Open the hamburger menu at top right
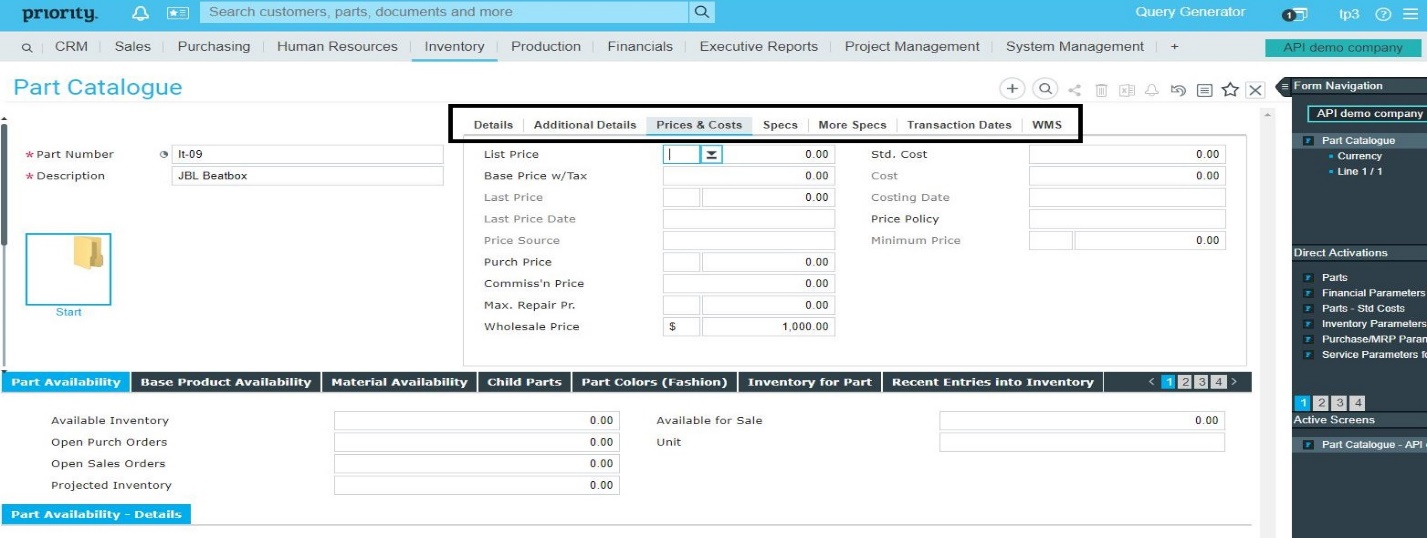This screenshot has height=538, width=1427. (1411, 14)
